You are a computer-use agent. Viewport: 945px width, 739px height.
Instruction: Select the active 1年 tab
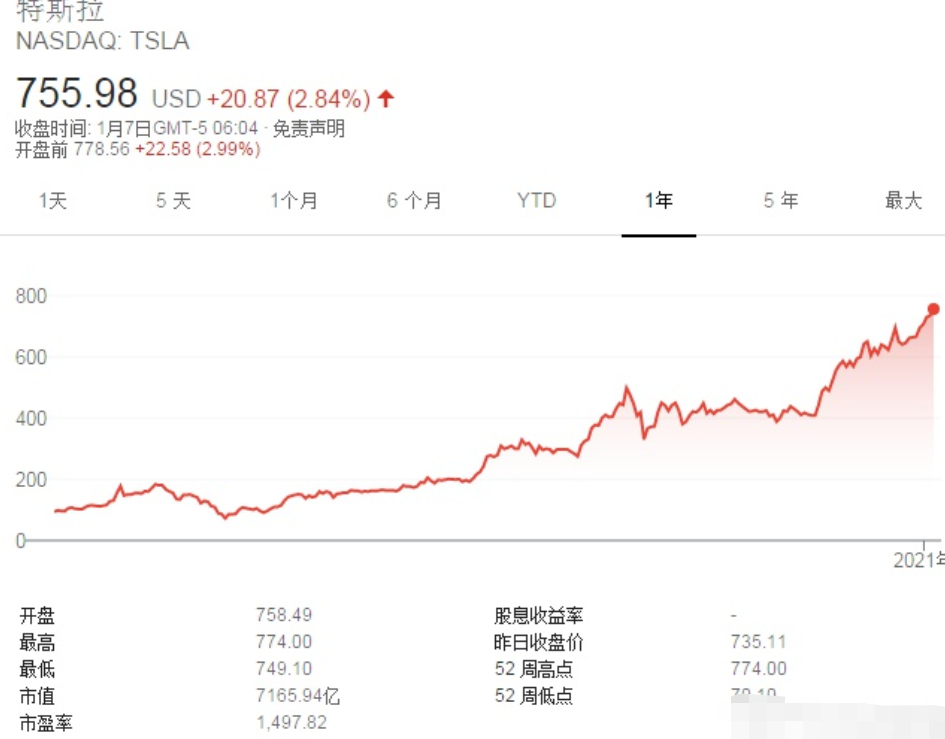[x=658, y=201]
